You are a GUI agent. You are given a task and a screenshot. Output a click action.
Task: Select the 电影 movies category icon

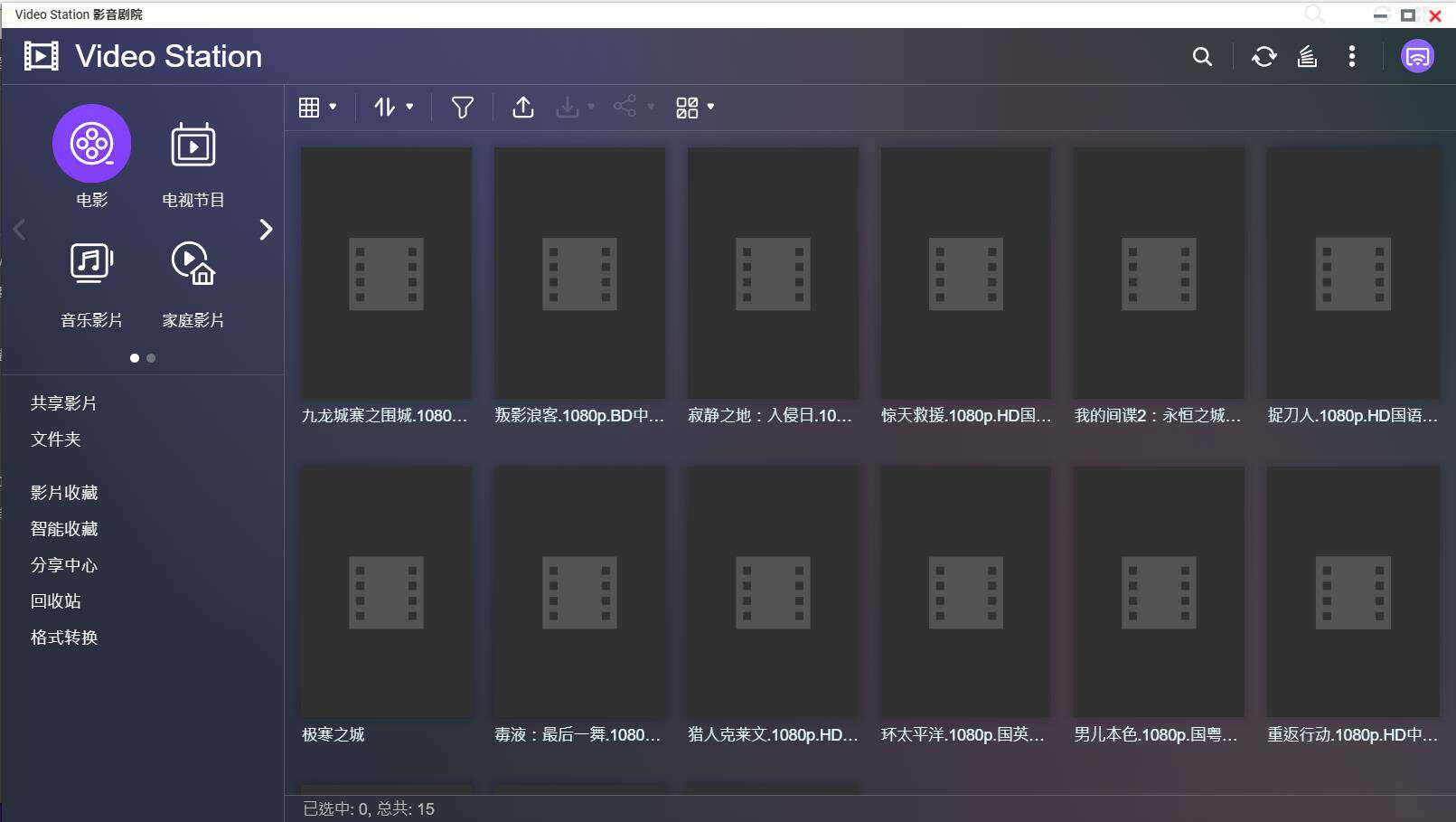coord(92,144)
